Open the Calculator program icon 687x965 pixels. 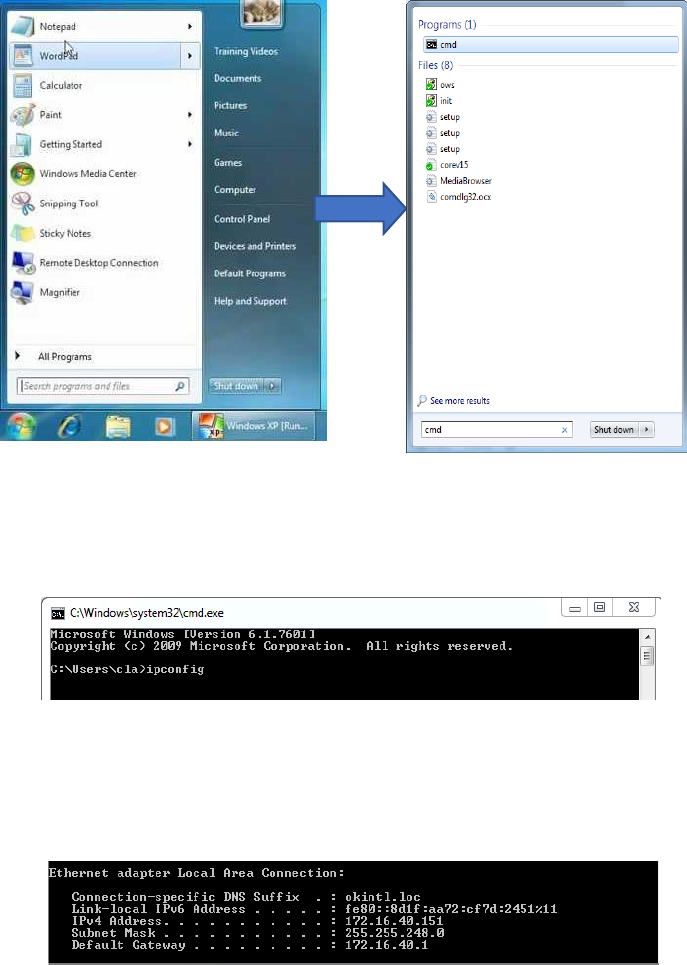pos(23,86)
